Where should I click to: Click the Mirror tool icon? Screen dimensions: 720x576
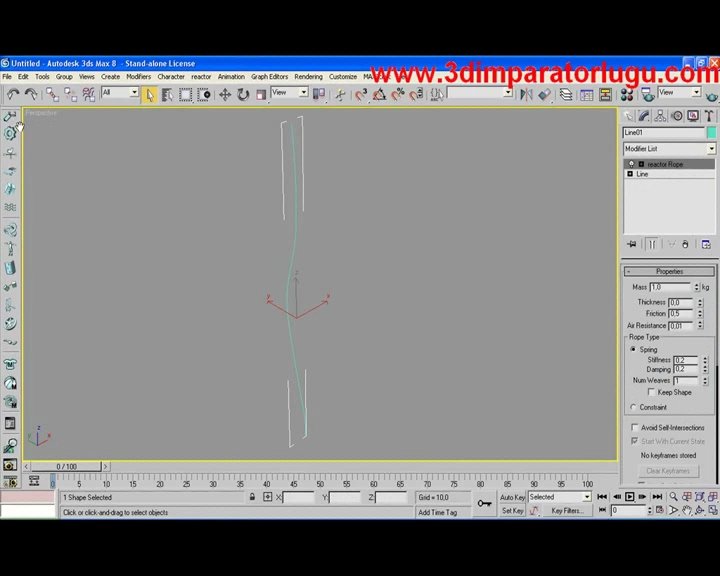tap(526, 95)
